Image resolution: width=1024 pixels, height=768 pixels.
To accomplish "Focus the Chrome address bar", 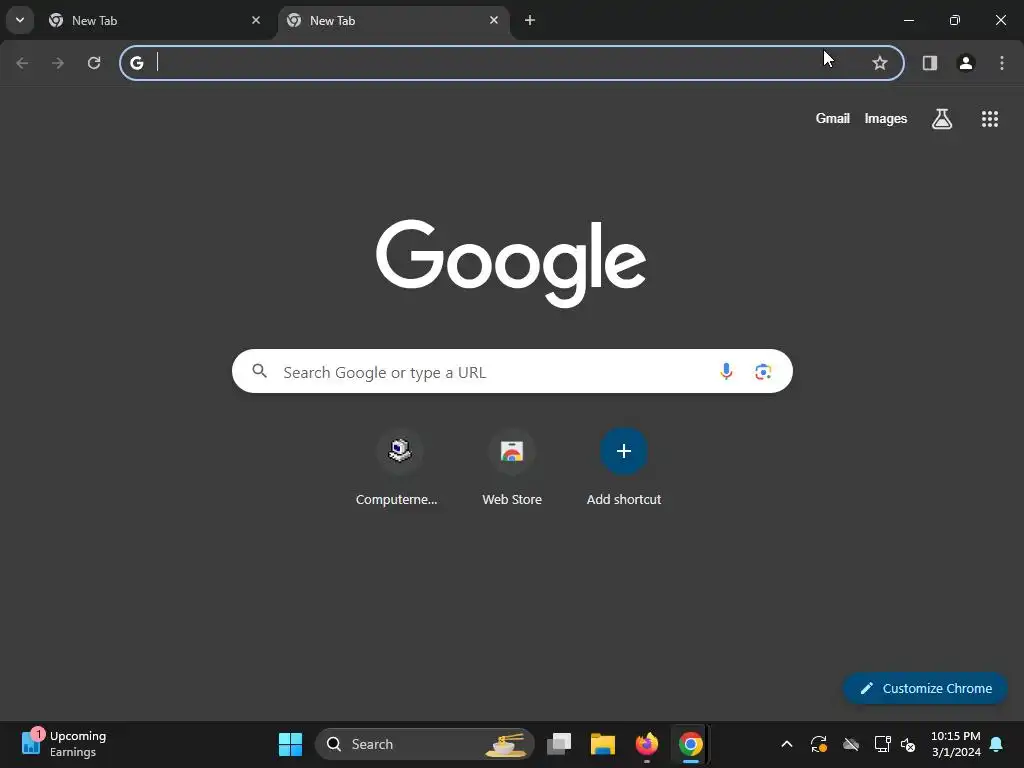I will [x=511, y=63].
